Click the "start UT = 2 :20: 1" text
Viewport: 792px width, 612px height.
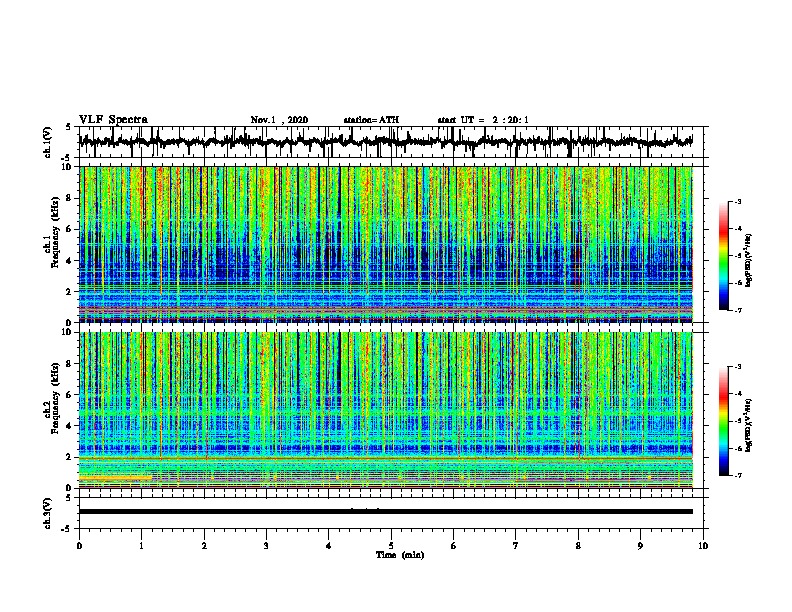[x=483, y=120]
